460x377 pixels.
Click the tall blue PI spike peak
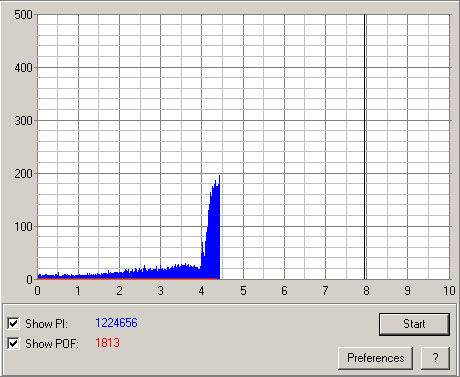point(219,177)
